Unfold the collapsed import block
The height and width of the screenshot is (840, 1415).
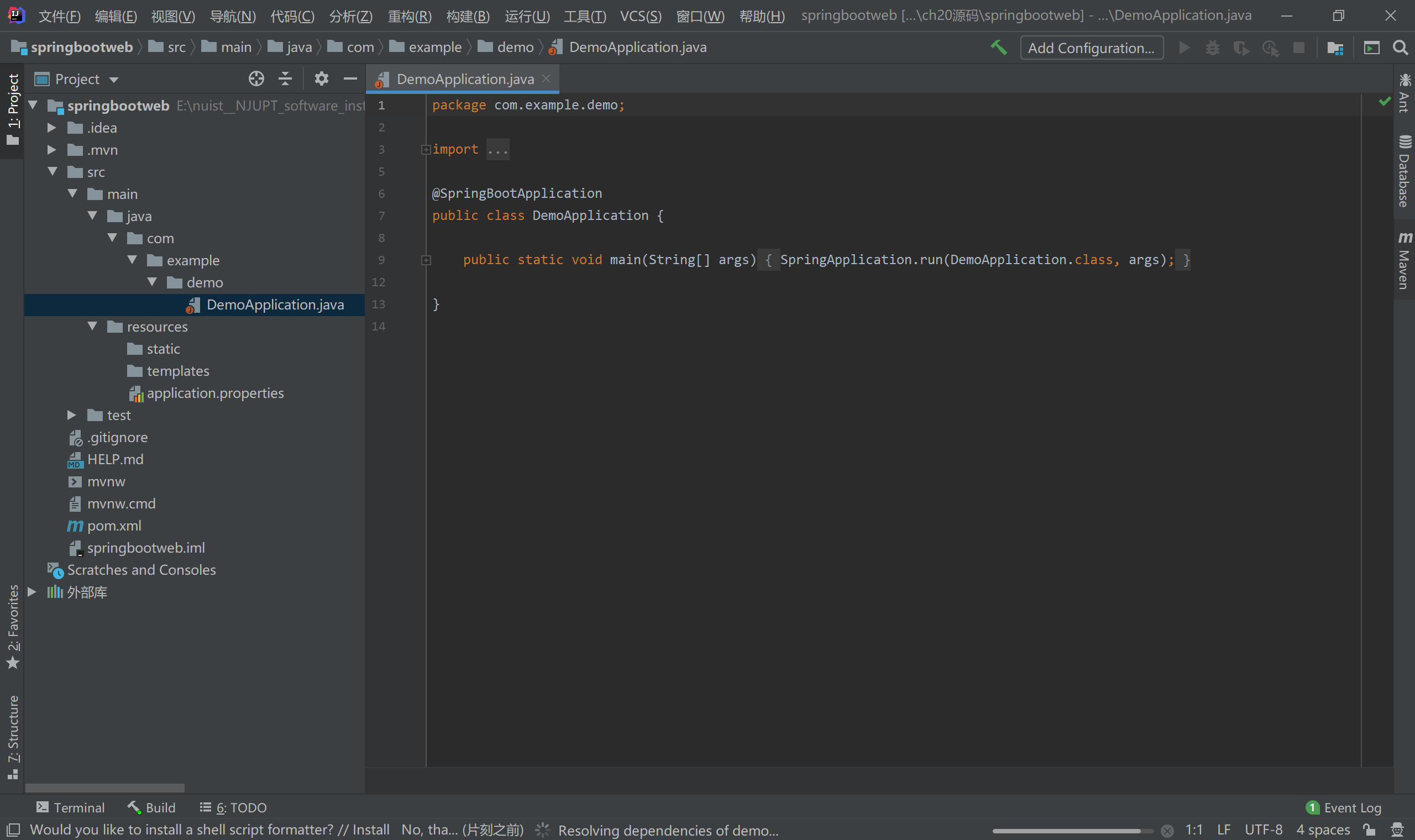pos(426,149)
